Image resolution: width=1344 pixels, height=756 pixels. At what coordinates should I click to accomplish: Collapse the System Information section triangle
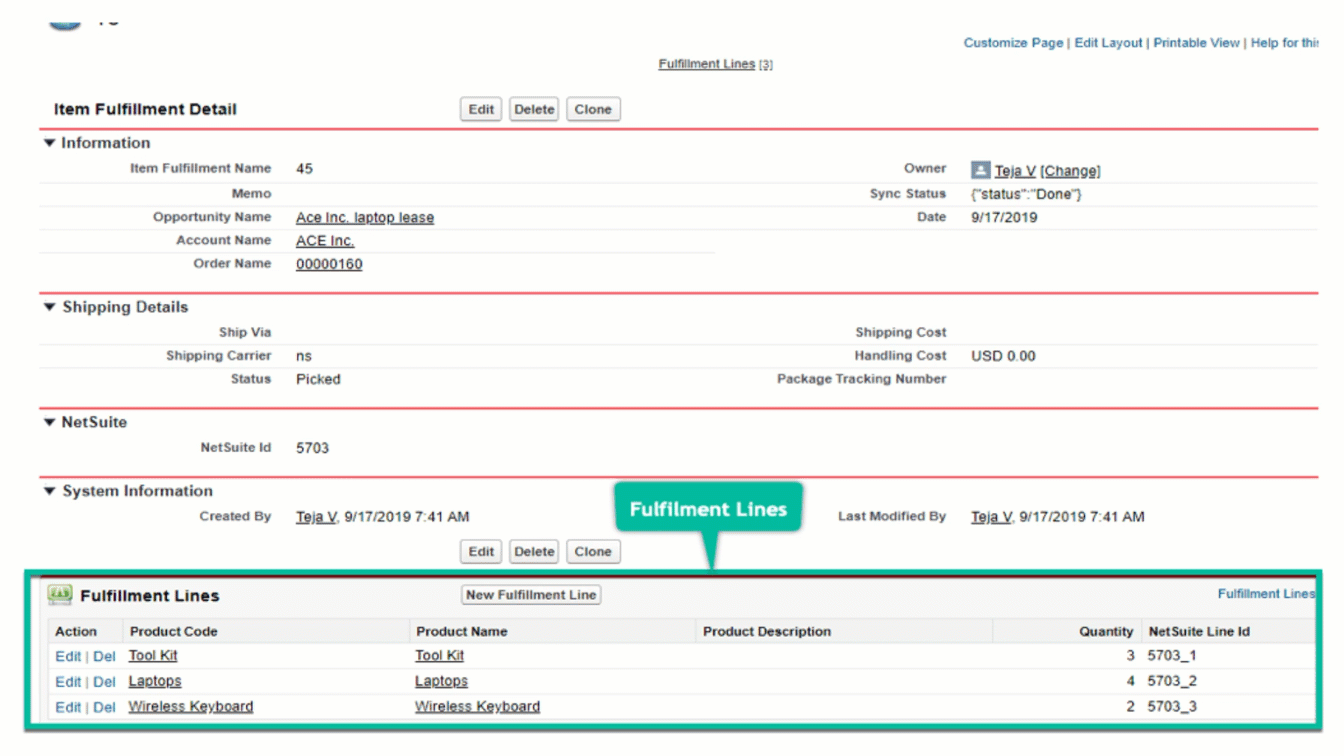50,491
